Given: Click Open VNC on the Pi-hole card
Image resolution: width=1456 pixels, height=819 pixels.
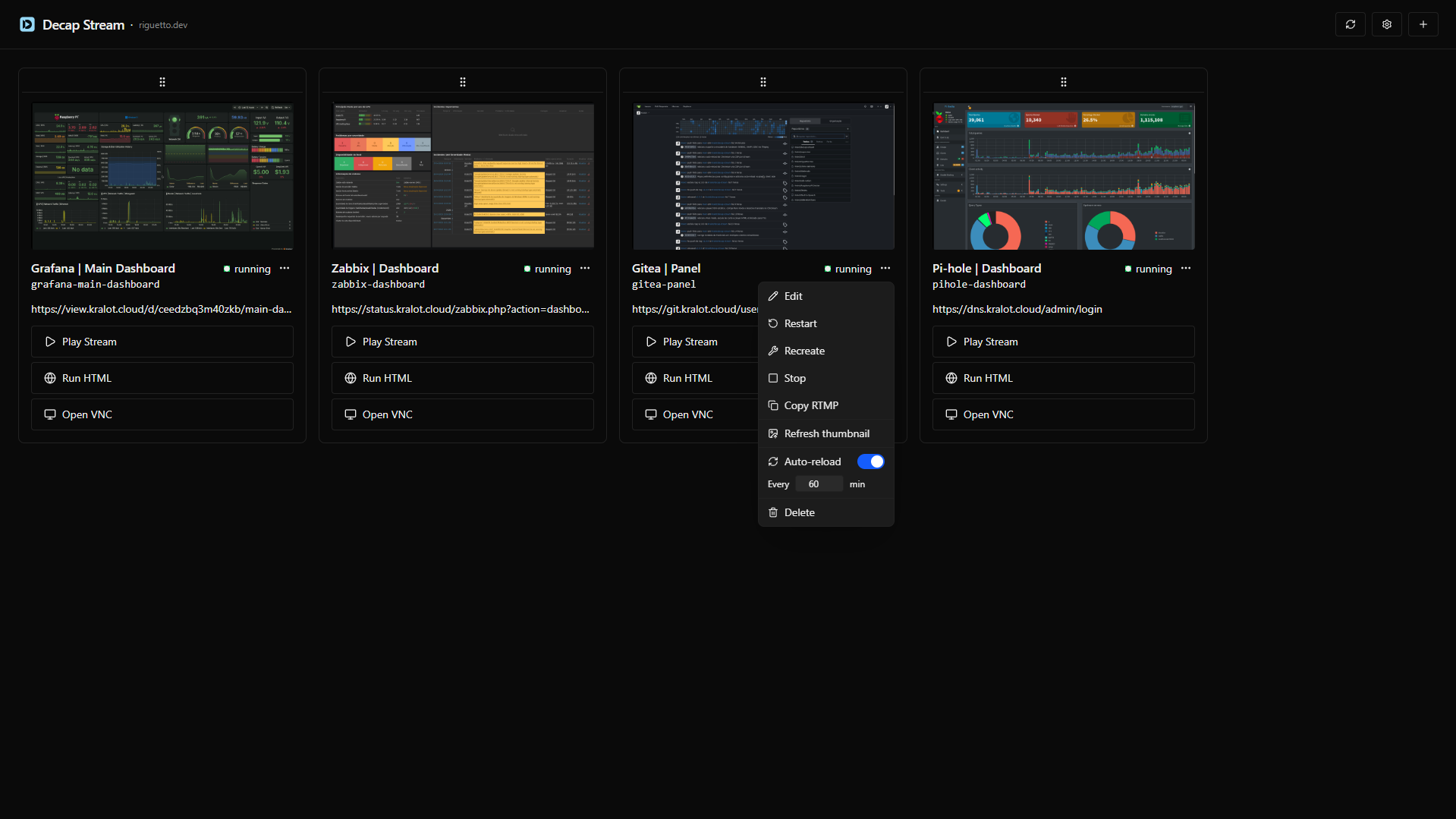Looking at the screenshot, I should pos(1063,414).
